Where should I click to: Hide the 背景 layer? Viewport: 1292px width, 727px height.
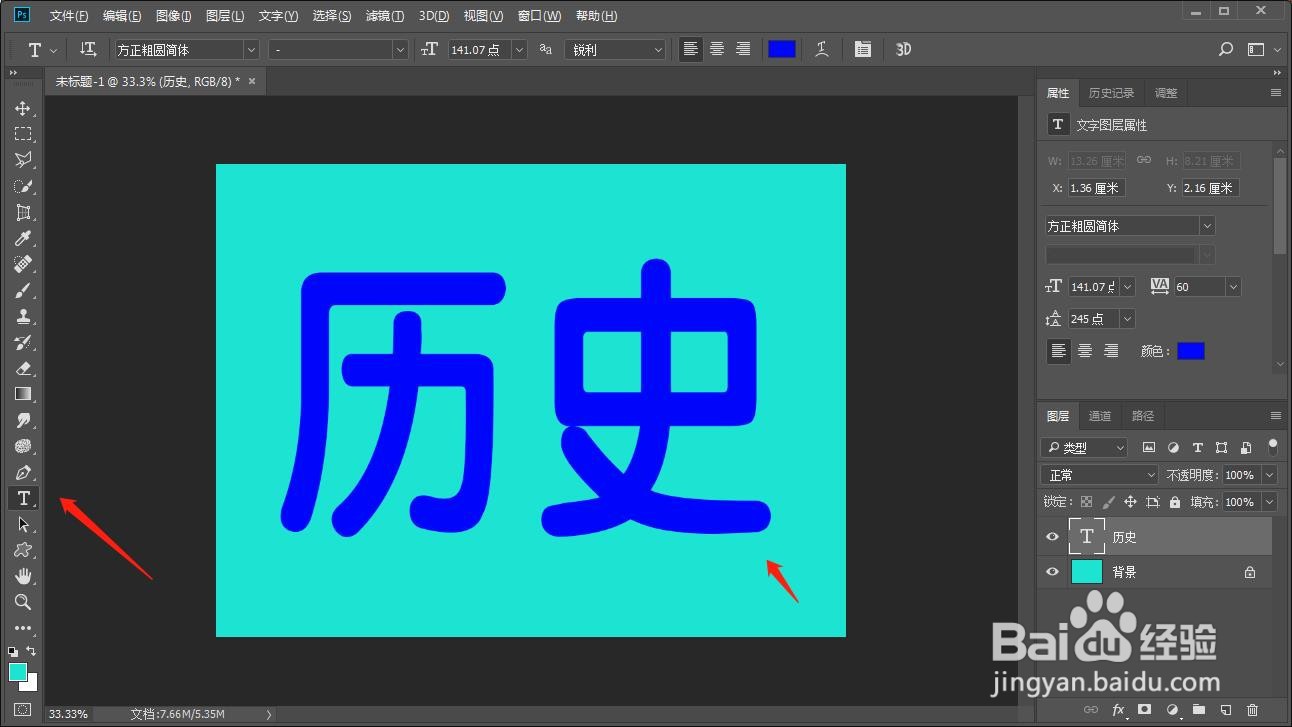[x=1052, y=572]
